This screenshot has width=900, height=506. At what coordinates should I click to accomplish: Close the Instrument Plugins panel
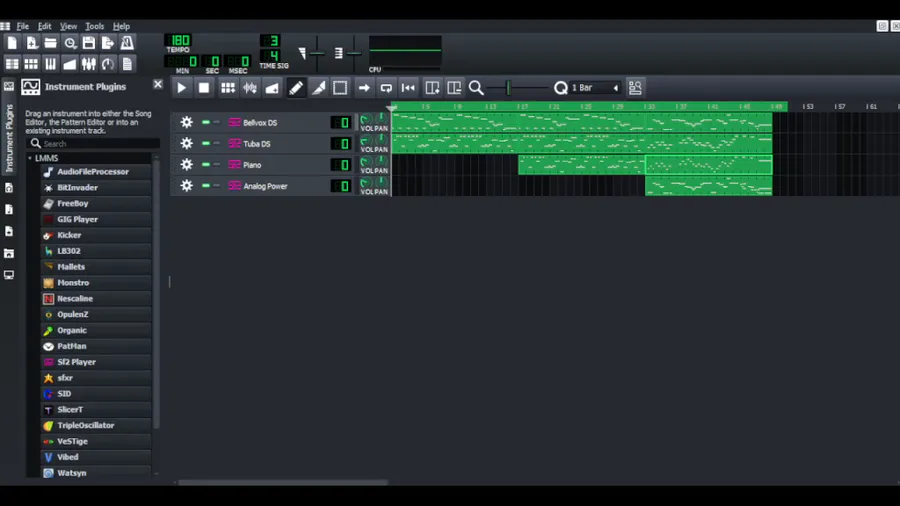click(158, 85)
